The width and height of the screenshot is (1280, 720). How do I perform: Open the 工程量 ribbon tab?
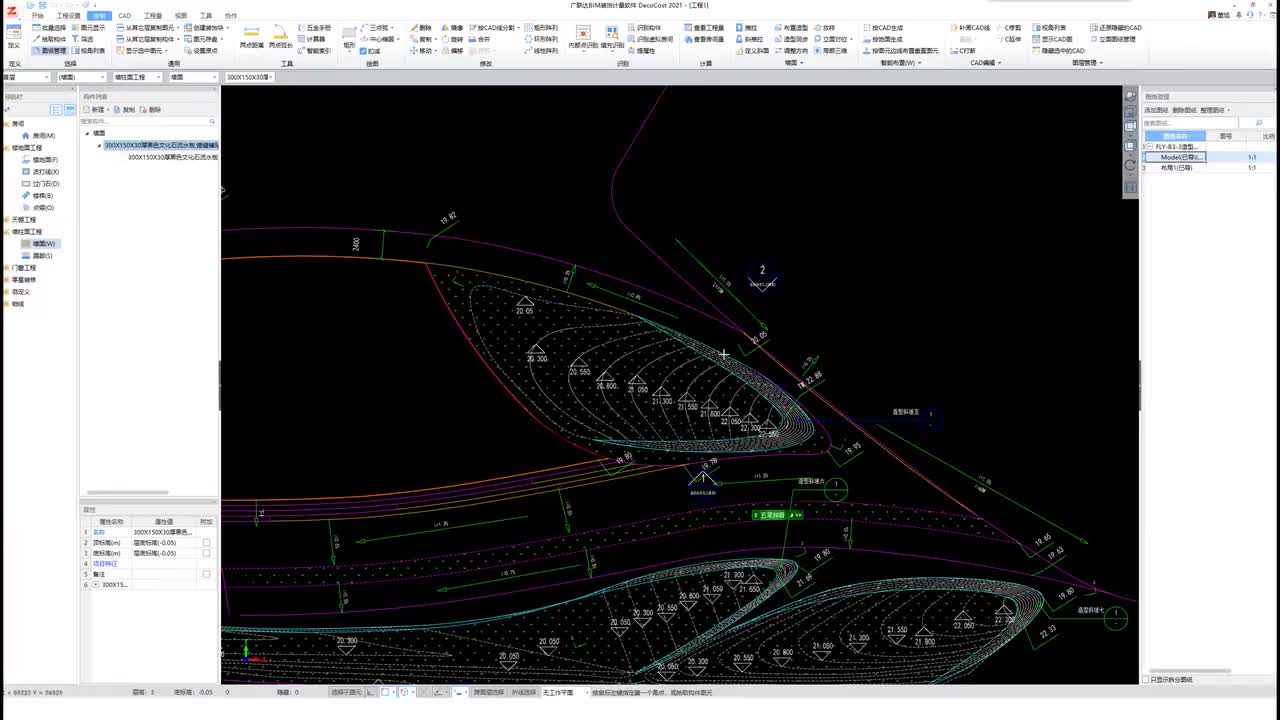click(152, 16)
